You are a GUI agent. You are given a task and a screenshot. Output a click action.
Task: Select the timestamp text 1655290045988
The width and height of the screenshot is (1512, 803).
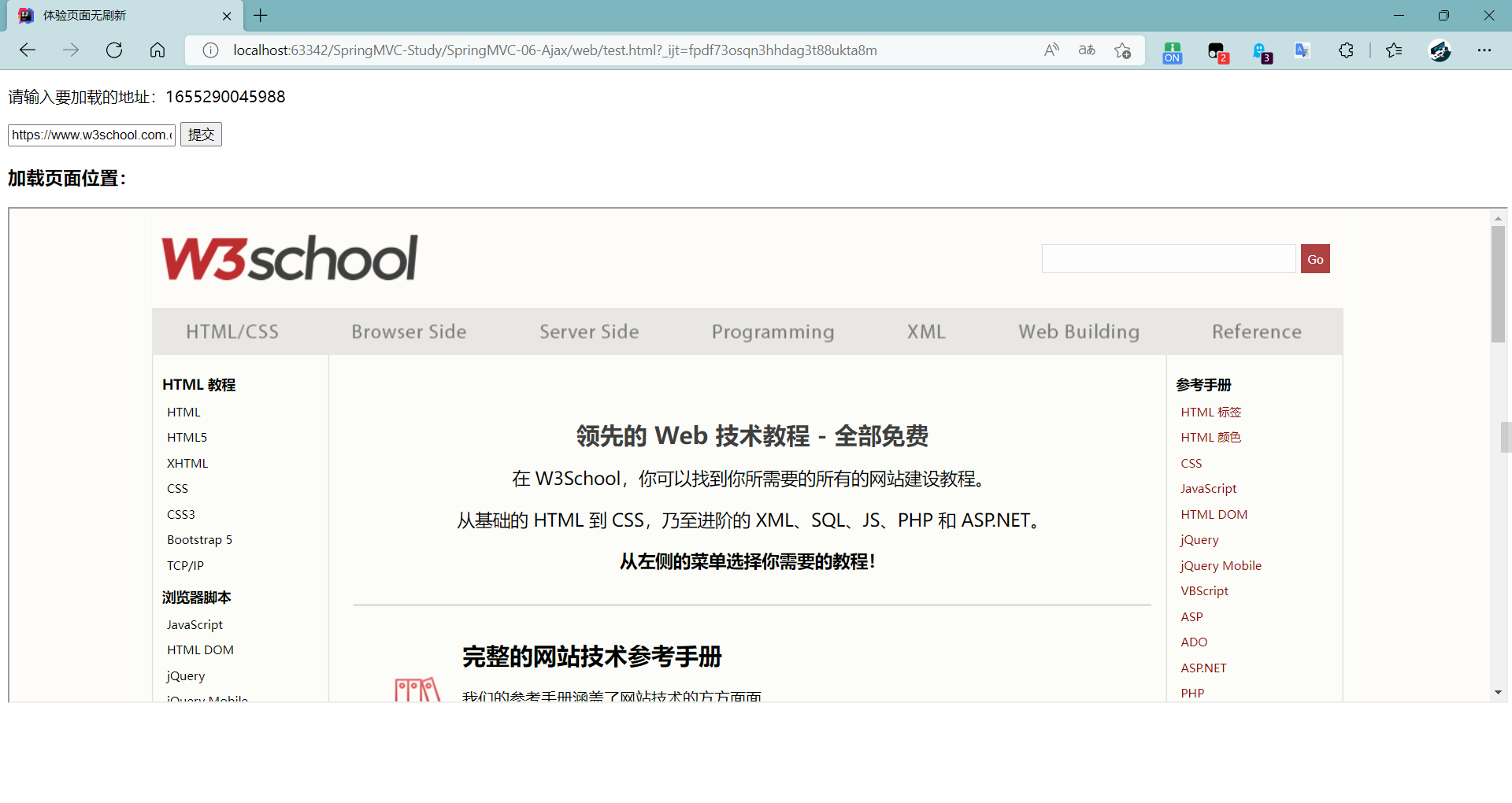225,97
